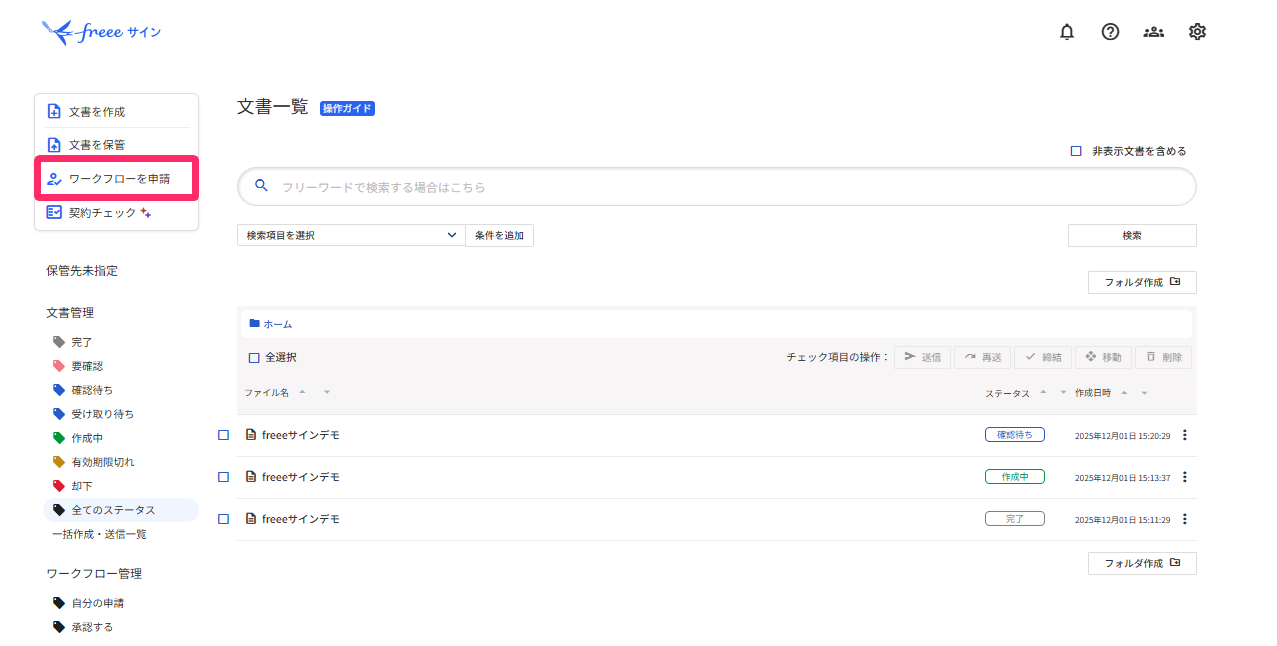Image resolution: width=1277 pixels, height=646 pixels.
Task: Check the box for the 作成中 document row
Action: click(224, 477)
